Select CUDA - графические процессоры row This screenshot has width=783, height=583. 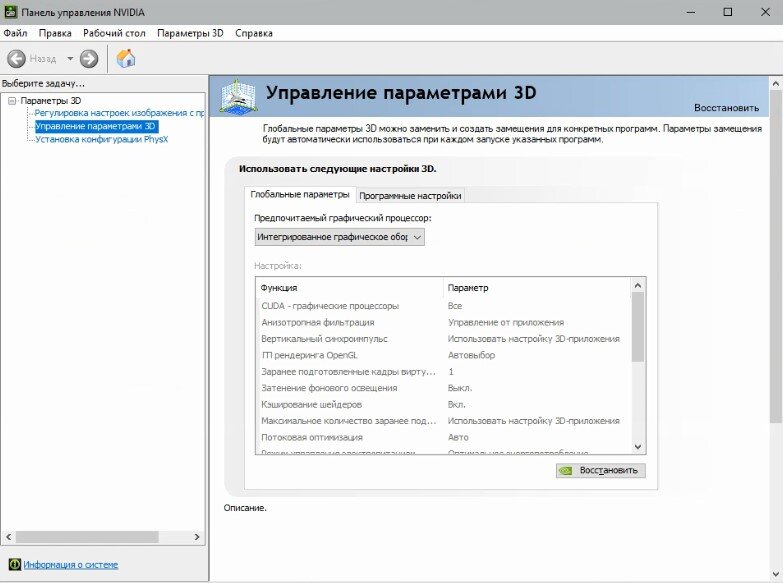tap(443, 306)
